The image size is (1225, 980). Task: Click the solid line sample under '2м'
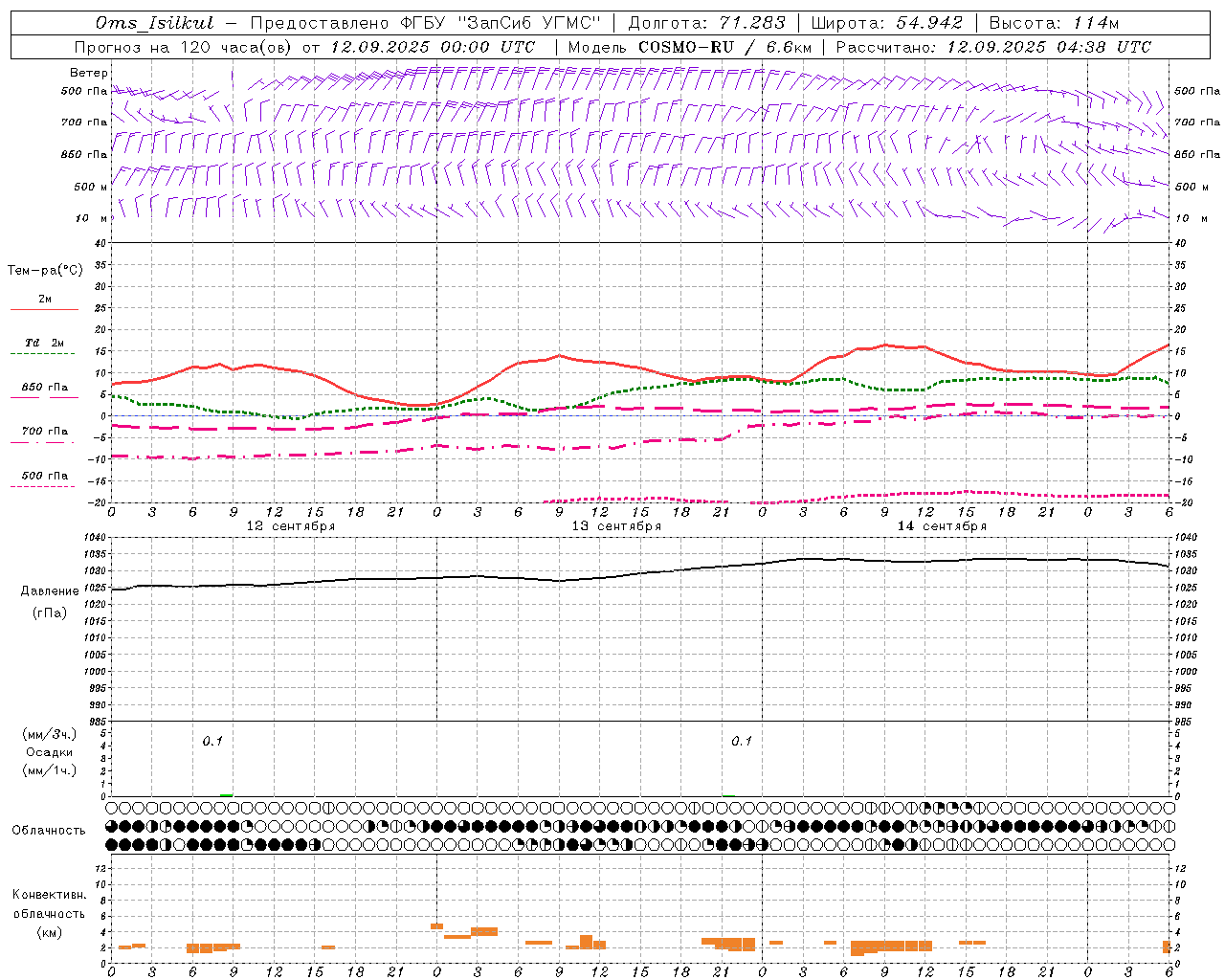pyautogui.click(x=44, y=310)
